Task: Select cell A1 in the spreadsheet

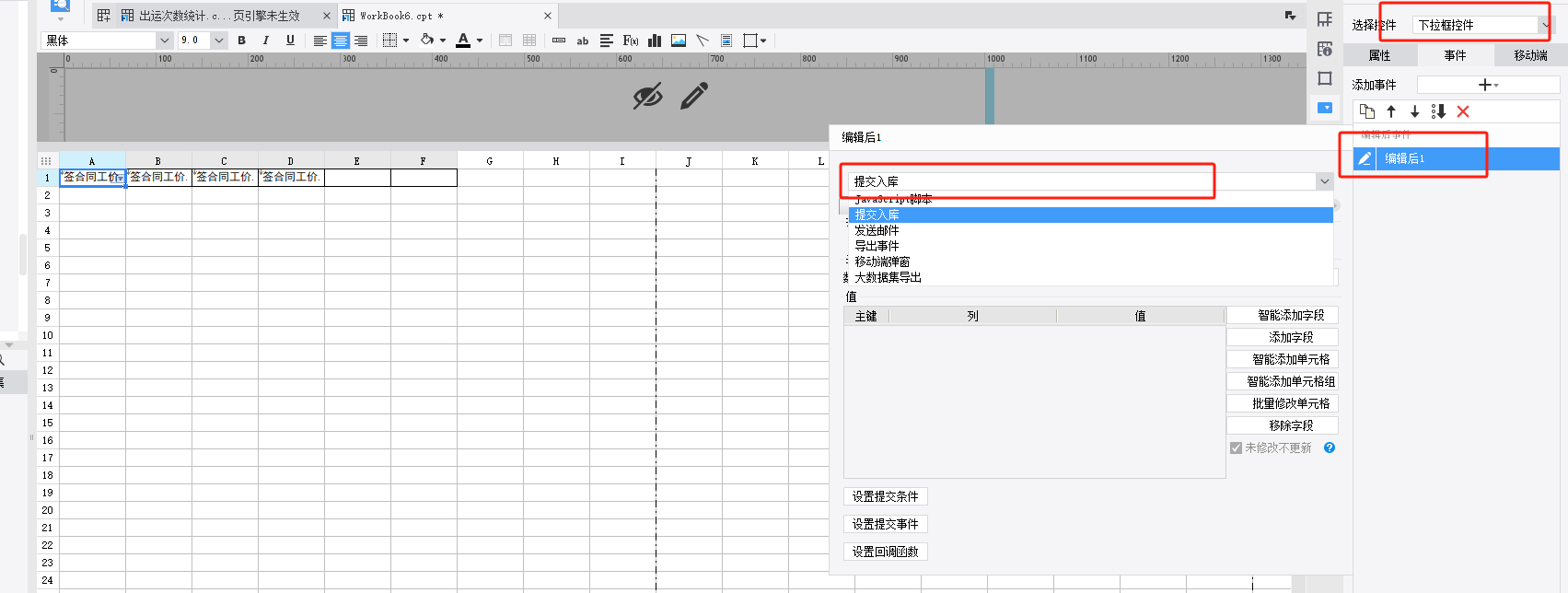Action: coord(92,177)
